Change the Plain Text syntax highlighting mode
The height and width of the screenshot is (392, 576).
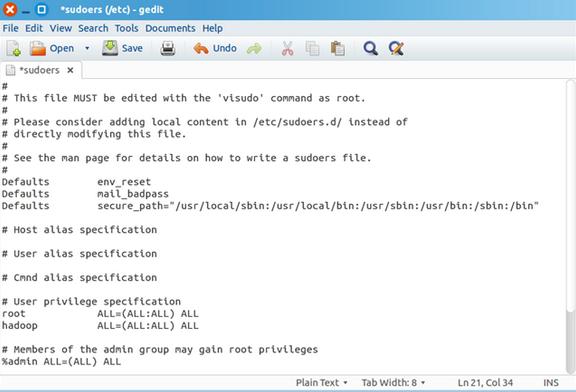click(x=321, y=383)
